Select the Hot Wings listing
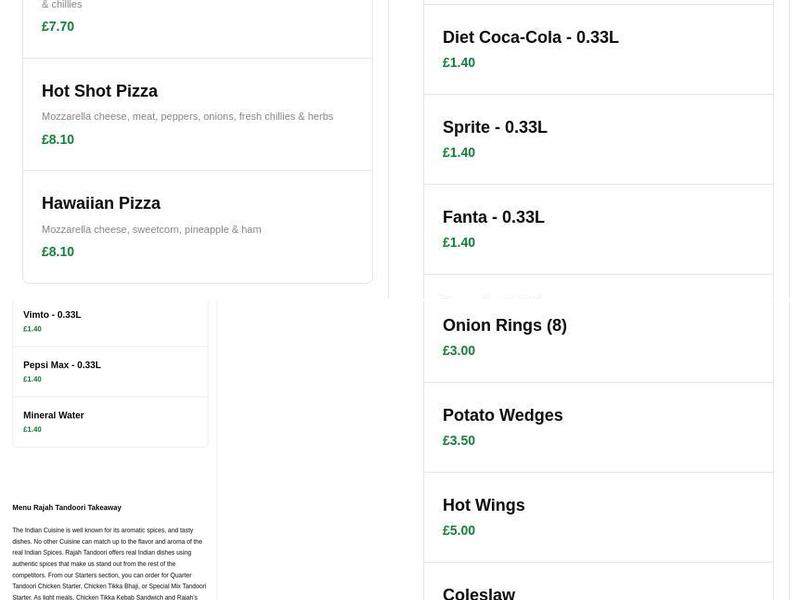Image resolution: width=800 pixels, height=600 pixels. click(x=483, y=505)
